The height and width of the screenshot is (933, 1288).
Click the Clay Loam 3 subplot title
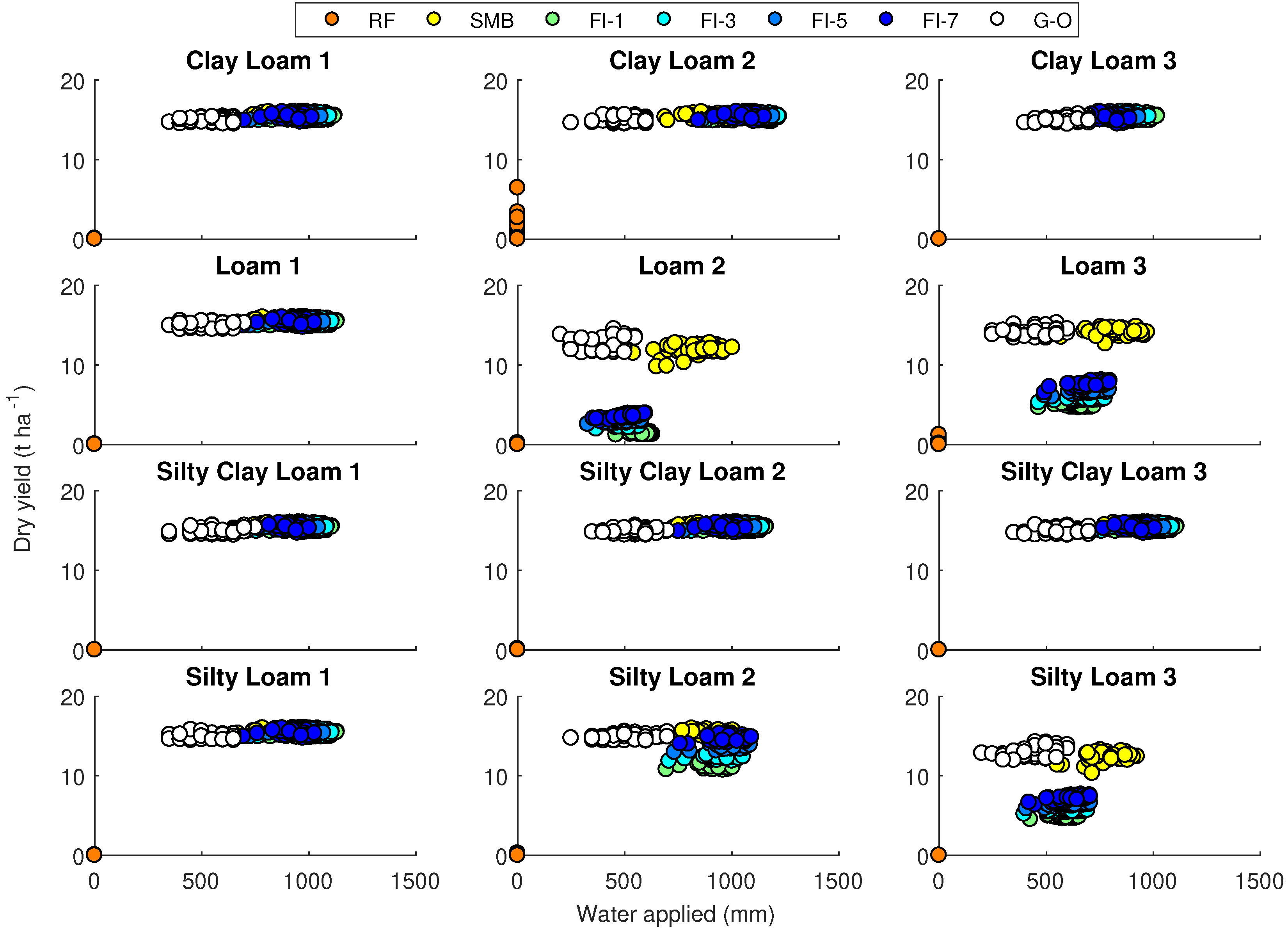(x=1103, y=61)
